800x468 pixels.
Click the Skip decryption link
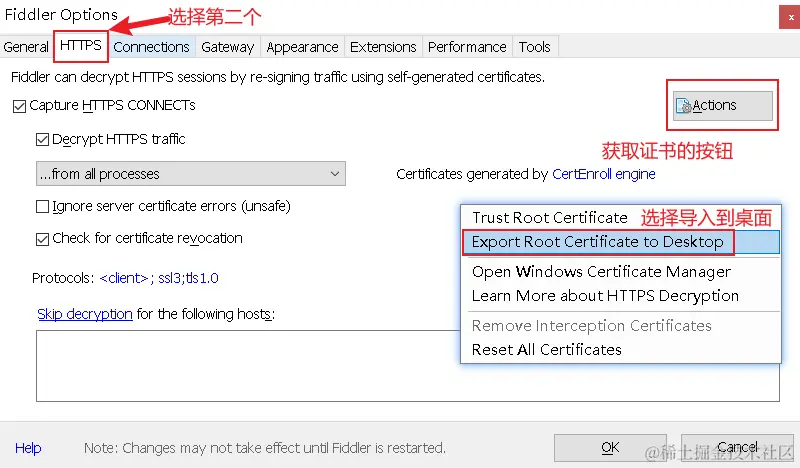85,314
